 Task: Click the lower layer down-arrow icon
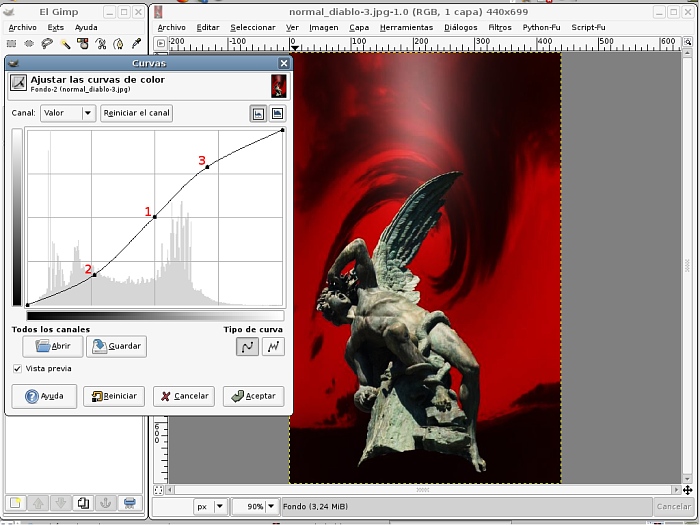point(61,503)
